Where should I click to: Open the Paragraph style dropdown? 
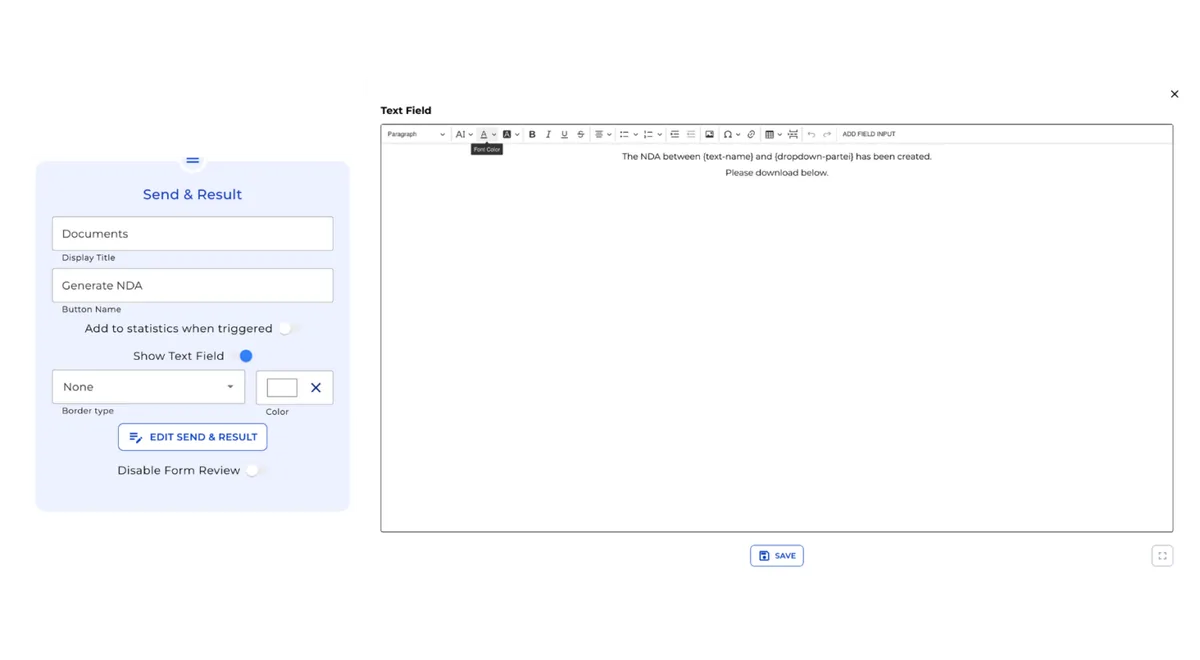tap(416, 134)
